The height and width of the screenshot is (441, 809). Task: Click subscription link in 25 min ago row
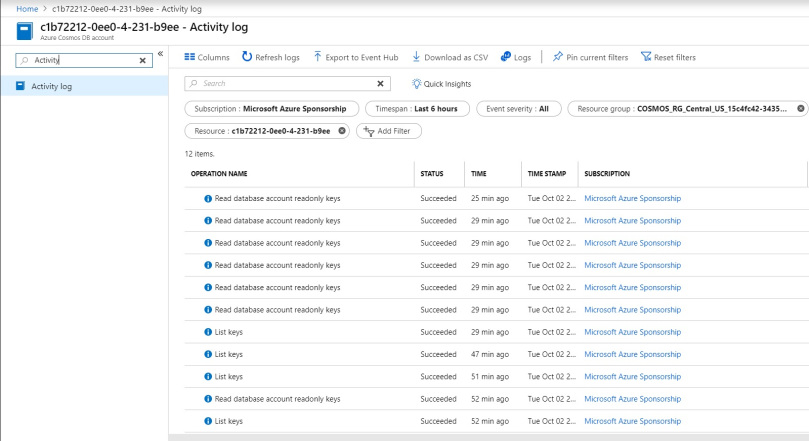click(x=633, y=199)
